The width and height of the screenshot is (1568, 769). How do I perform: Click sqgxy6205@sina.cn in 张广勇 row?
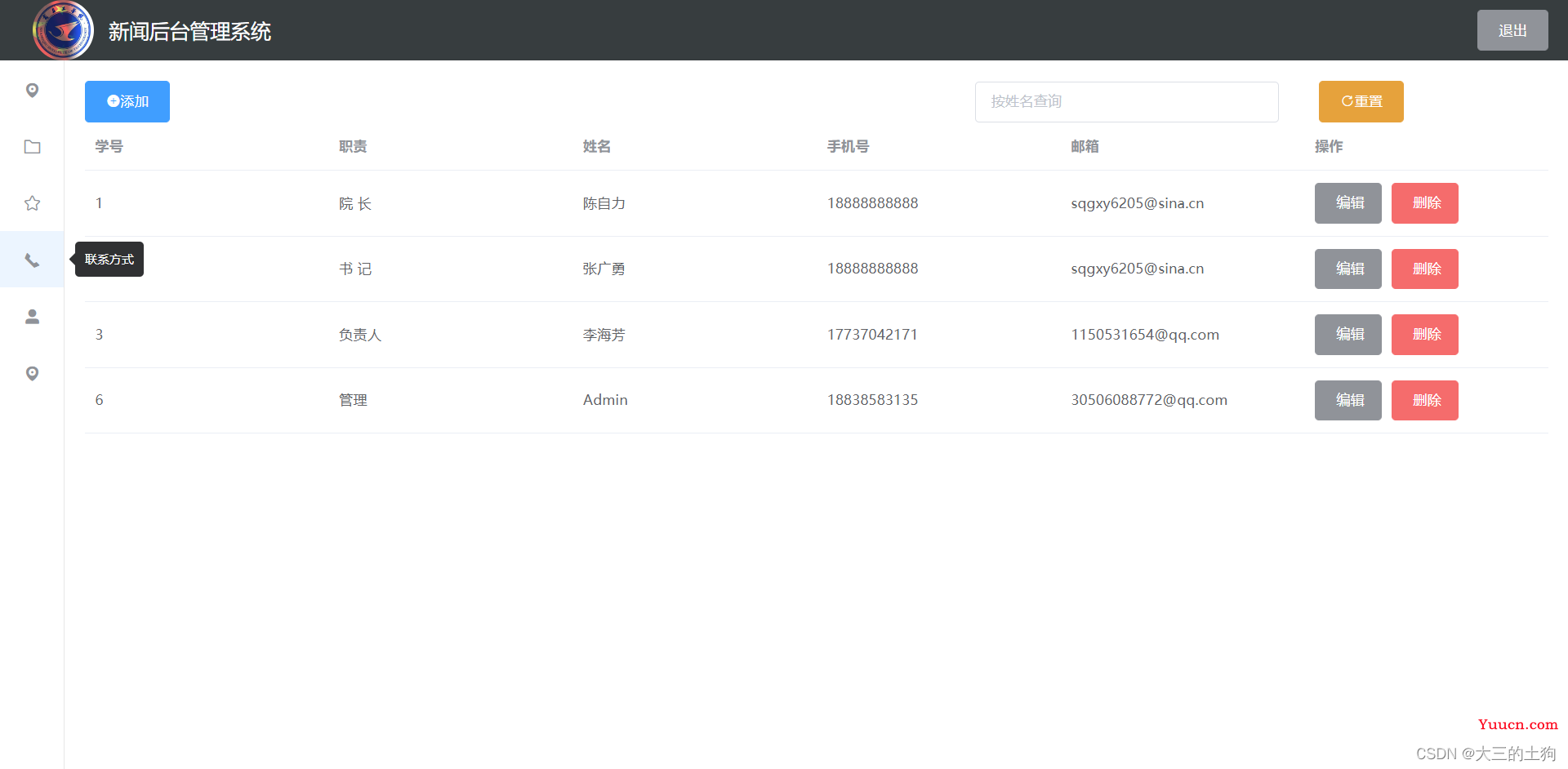pyautogui.click(x=1138, y=269)
